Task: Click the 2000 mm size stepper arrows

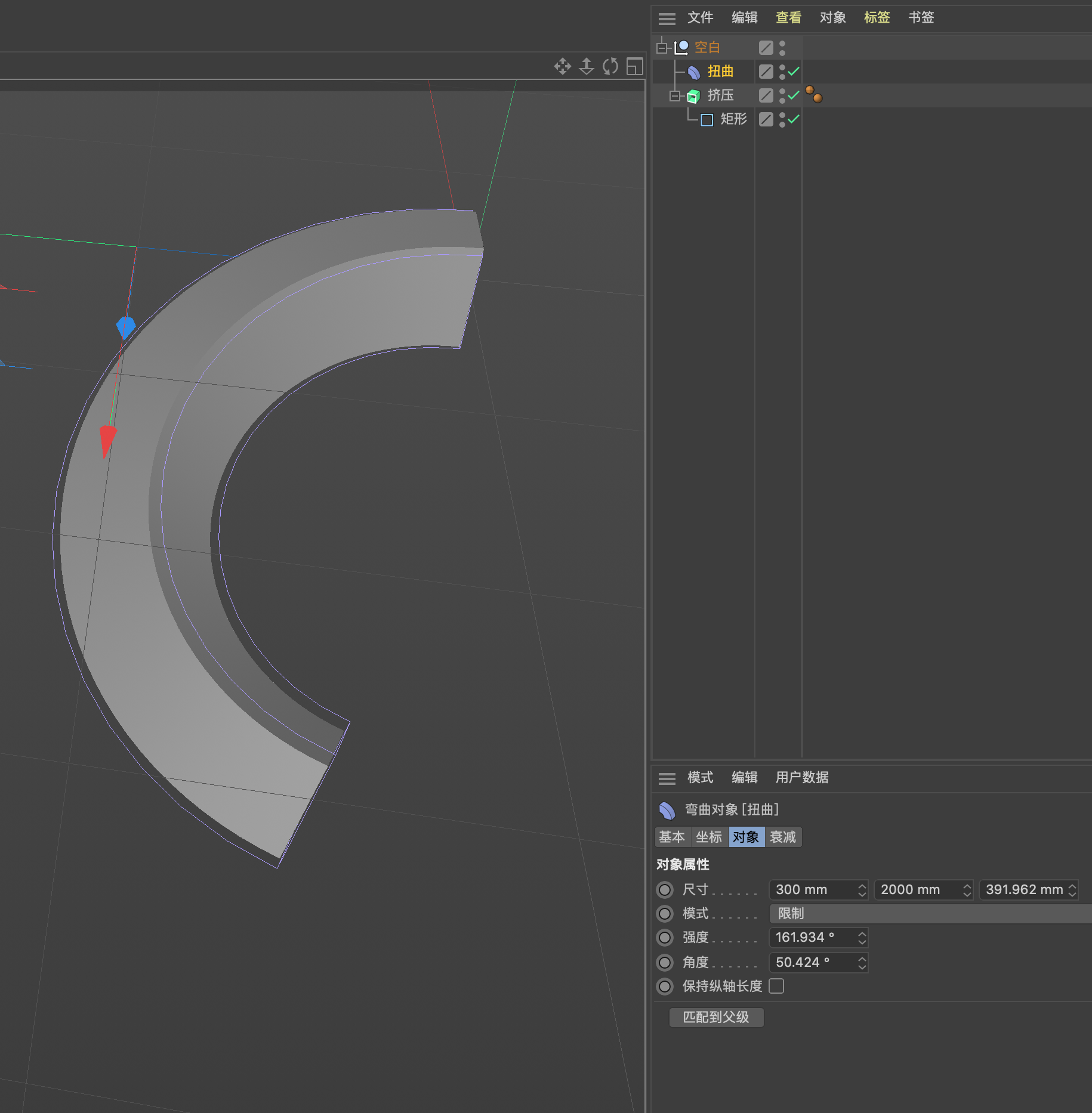Action: (x=967, y=890)
